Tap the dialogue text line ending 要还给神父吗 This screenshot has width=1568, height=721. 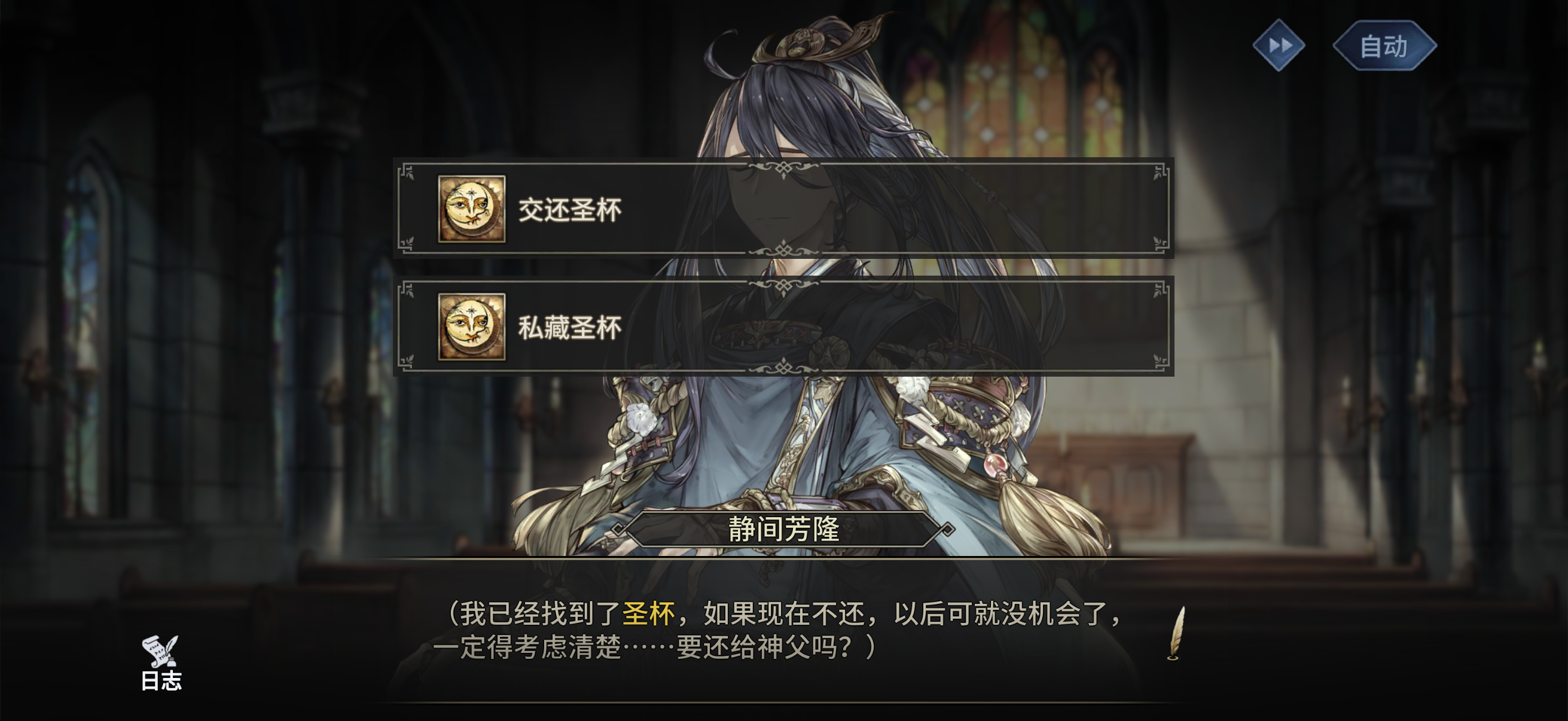[655, 647]
